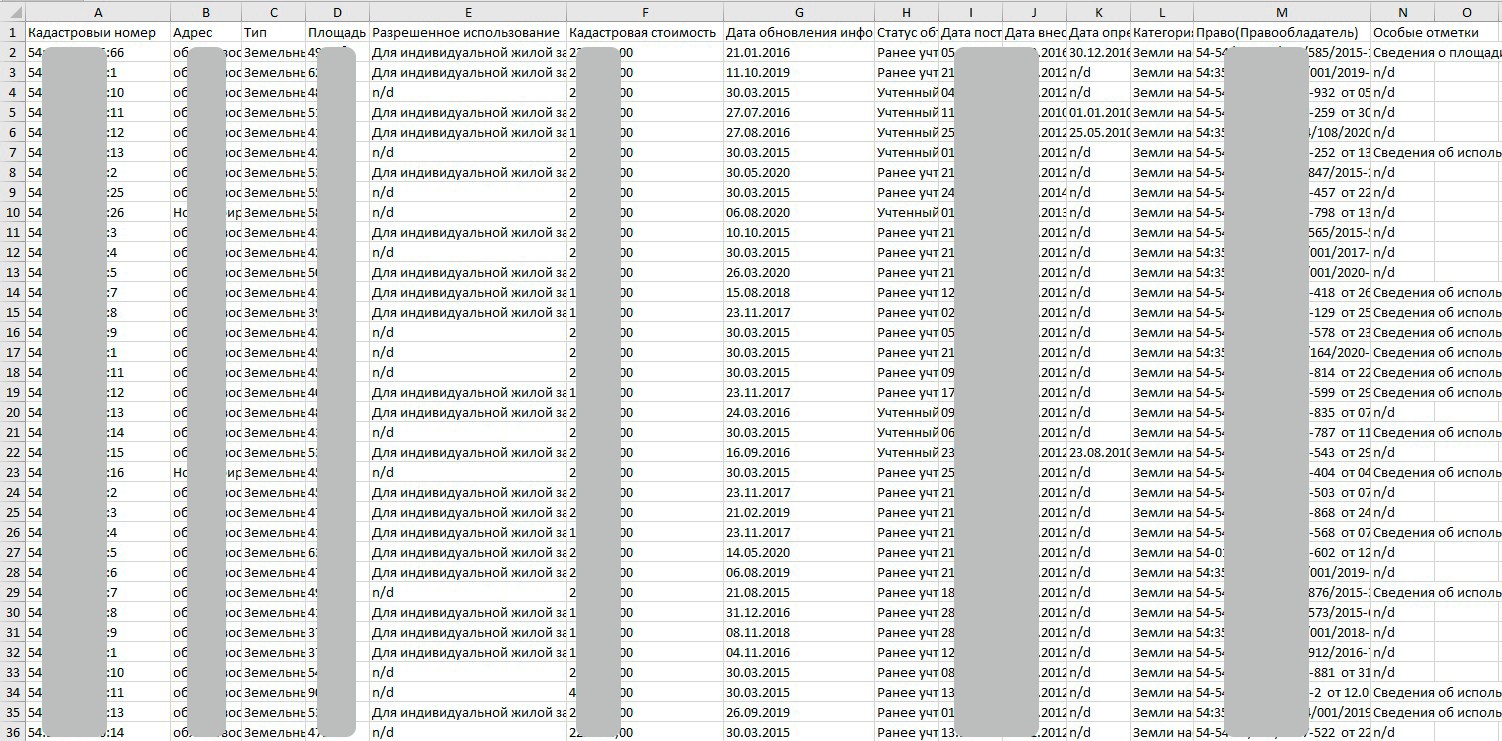Select the cell with date 21.02.2019
The image size is (1502, 741).
[799, 512]
